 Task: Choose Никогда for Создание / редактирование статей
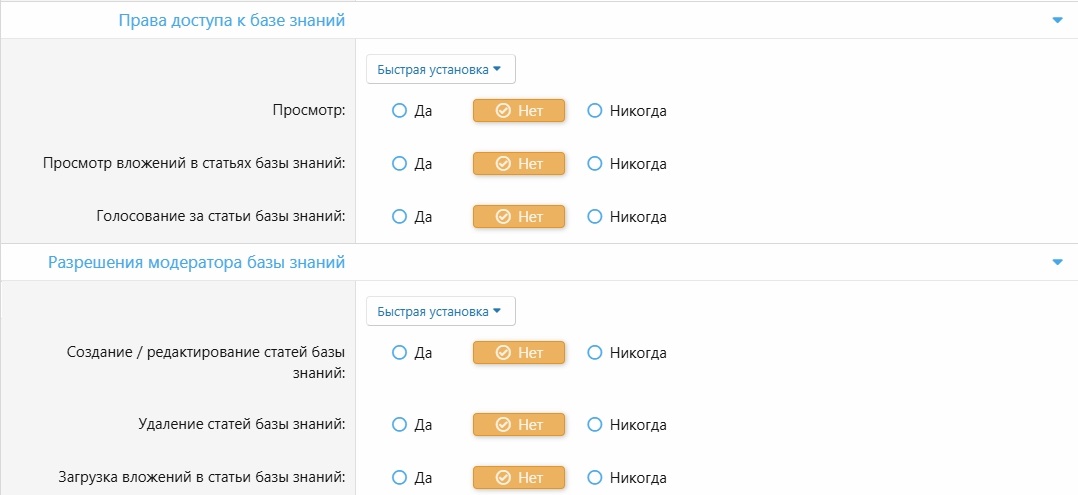(x=595, y=353)
